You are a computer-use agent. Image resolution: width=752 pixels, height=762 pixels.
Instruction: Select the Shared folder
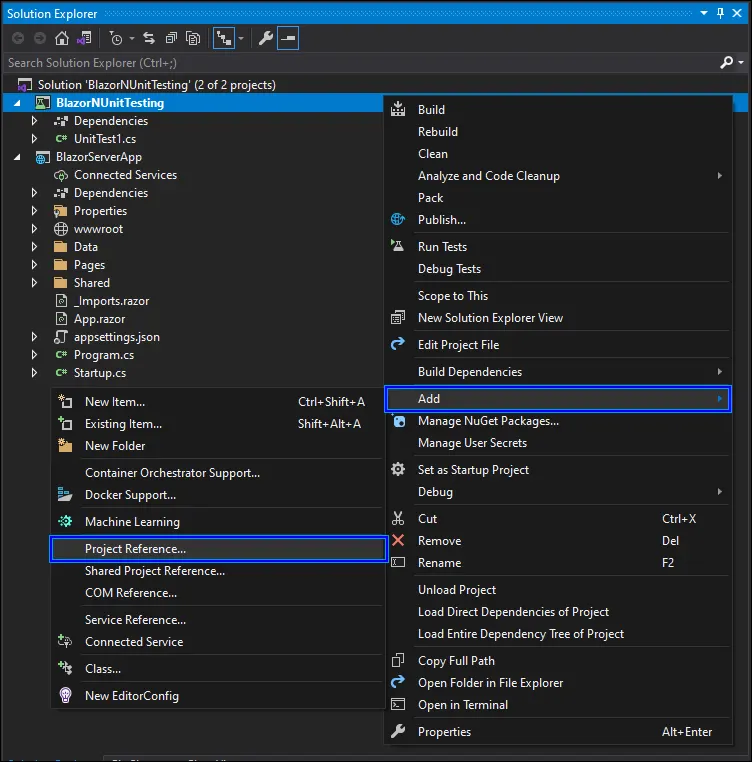coord(91,283)
